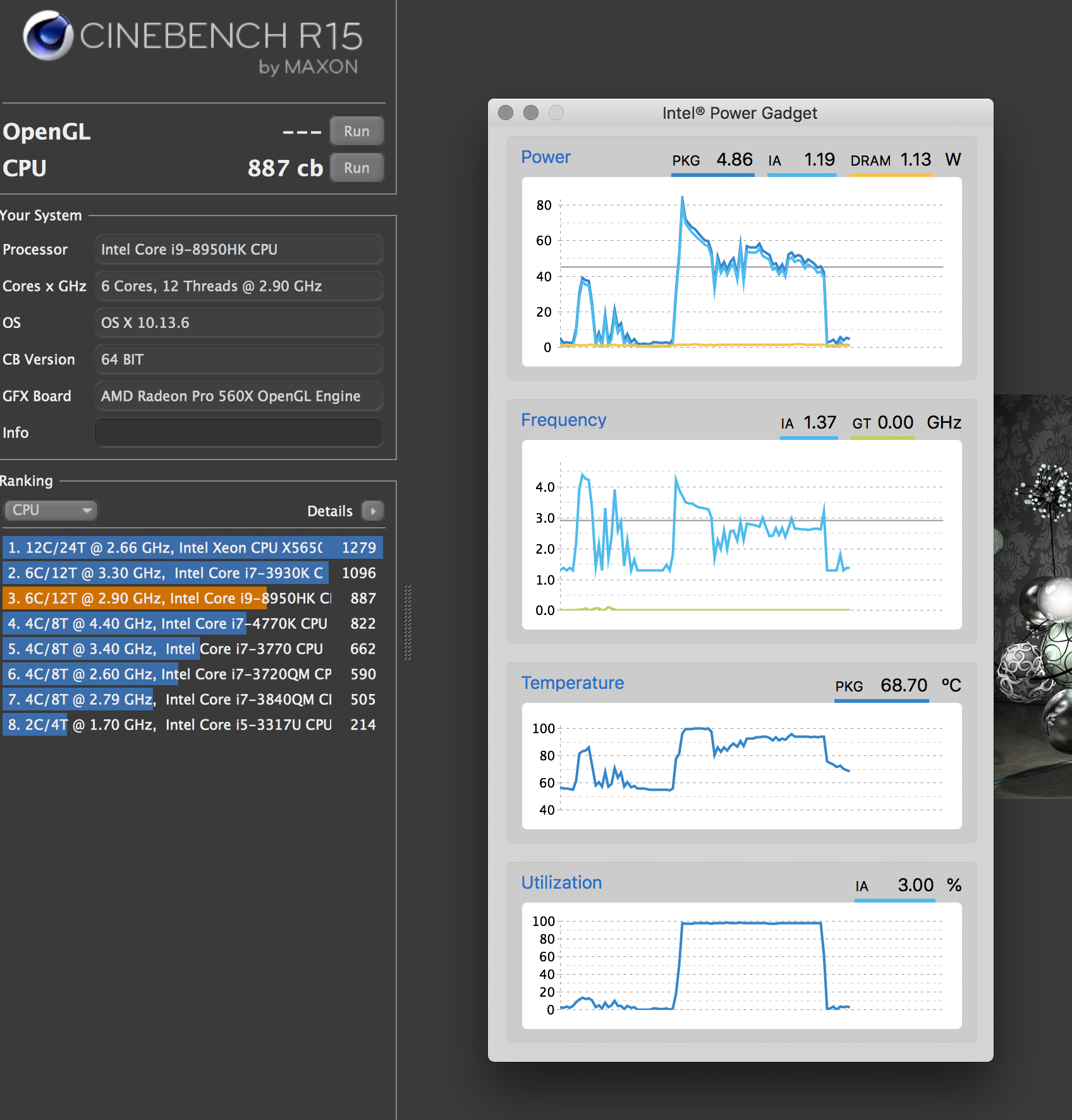
Task: Select the Processor field Intel Core i9-8950HK
Action: (238, 250)
